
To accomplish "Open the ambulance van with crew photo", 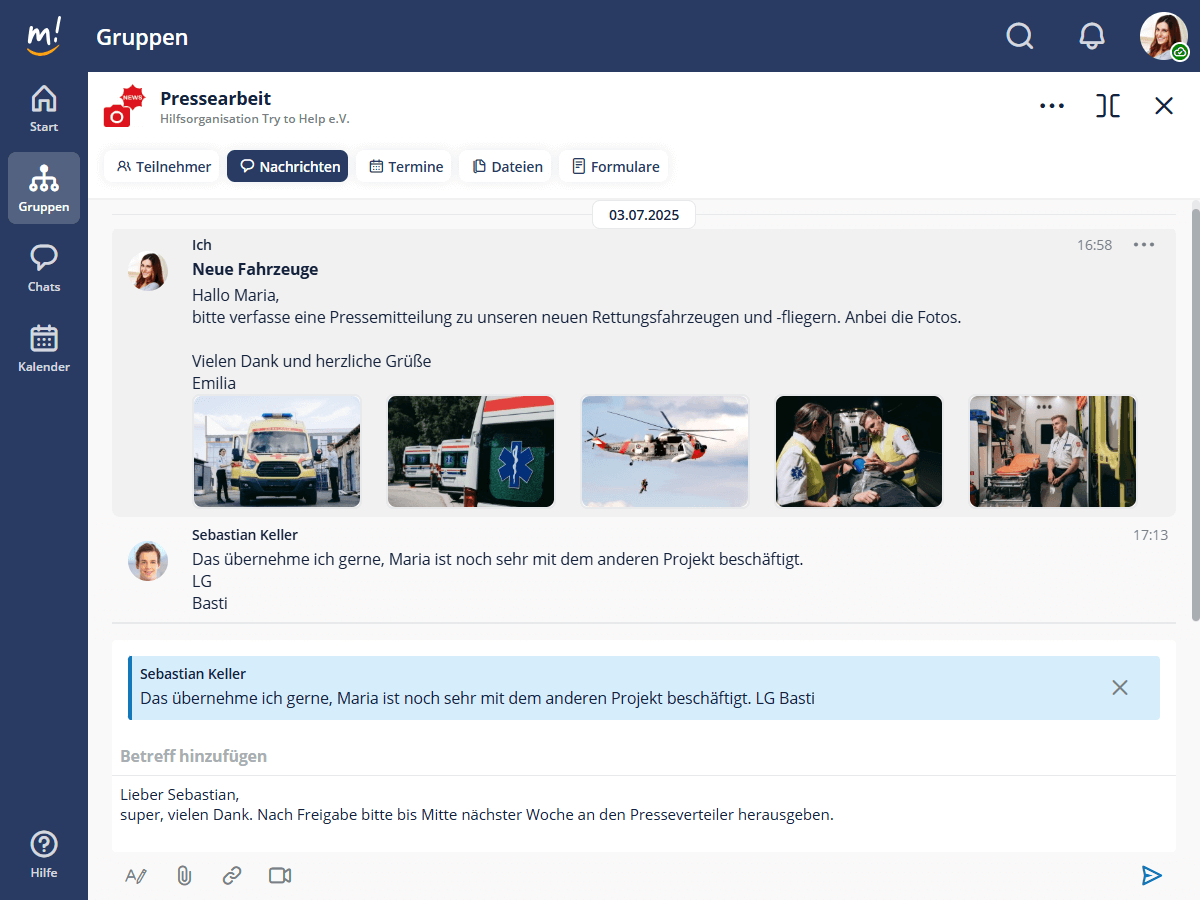I will pyautogui.click(x=277, y=451).
